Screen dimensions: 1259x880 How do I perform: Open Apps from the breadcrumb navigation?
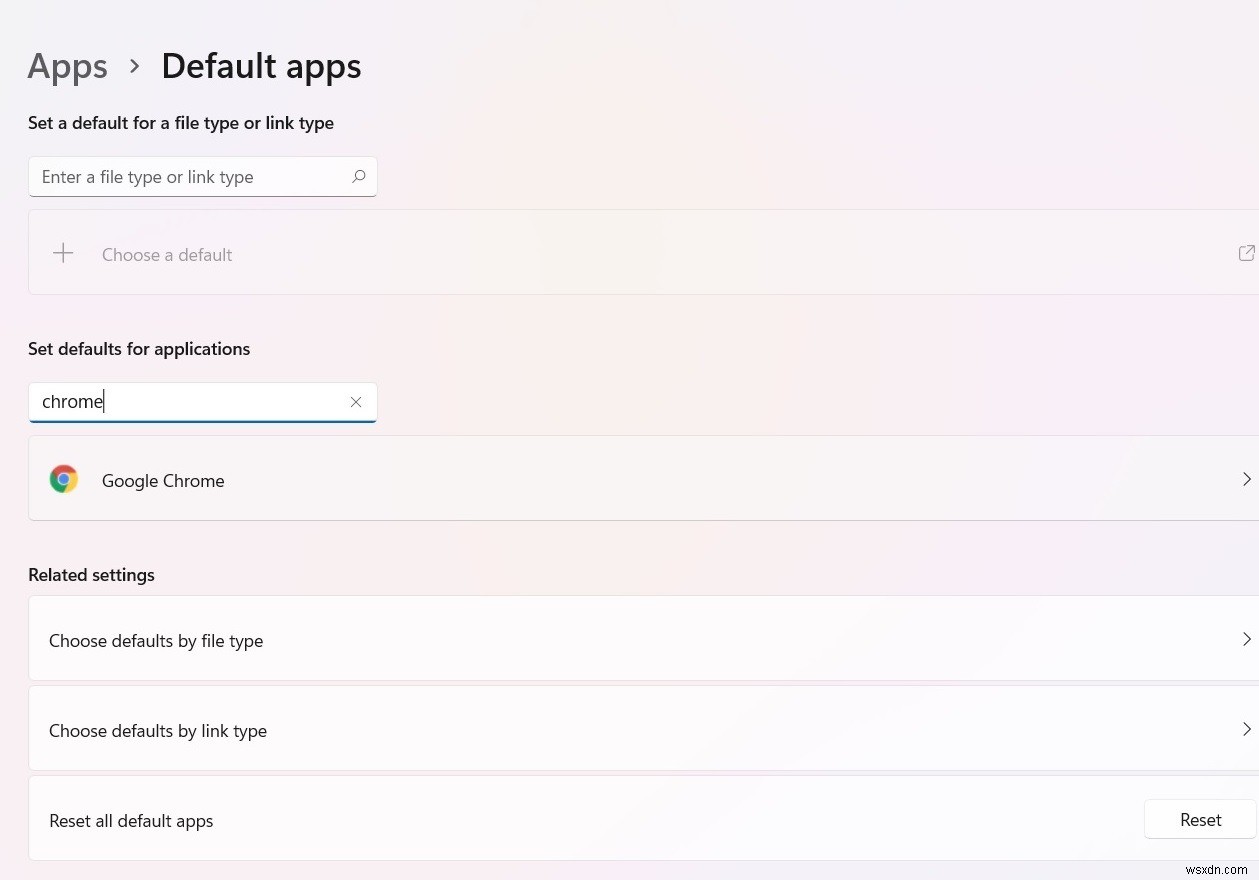67,66
